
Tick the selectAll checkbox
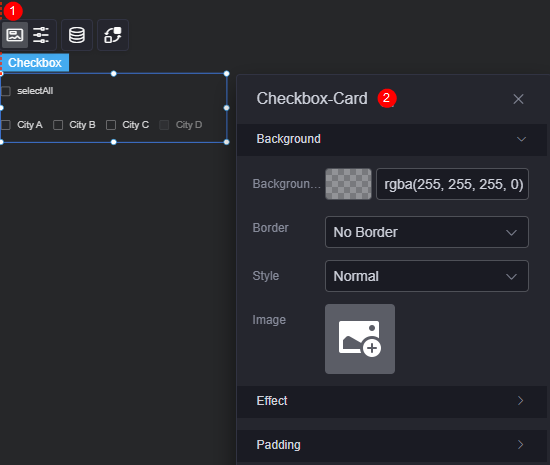point(6,91)
